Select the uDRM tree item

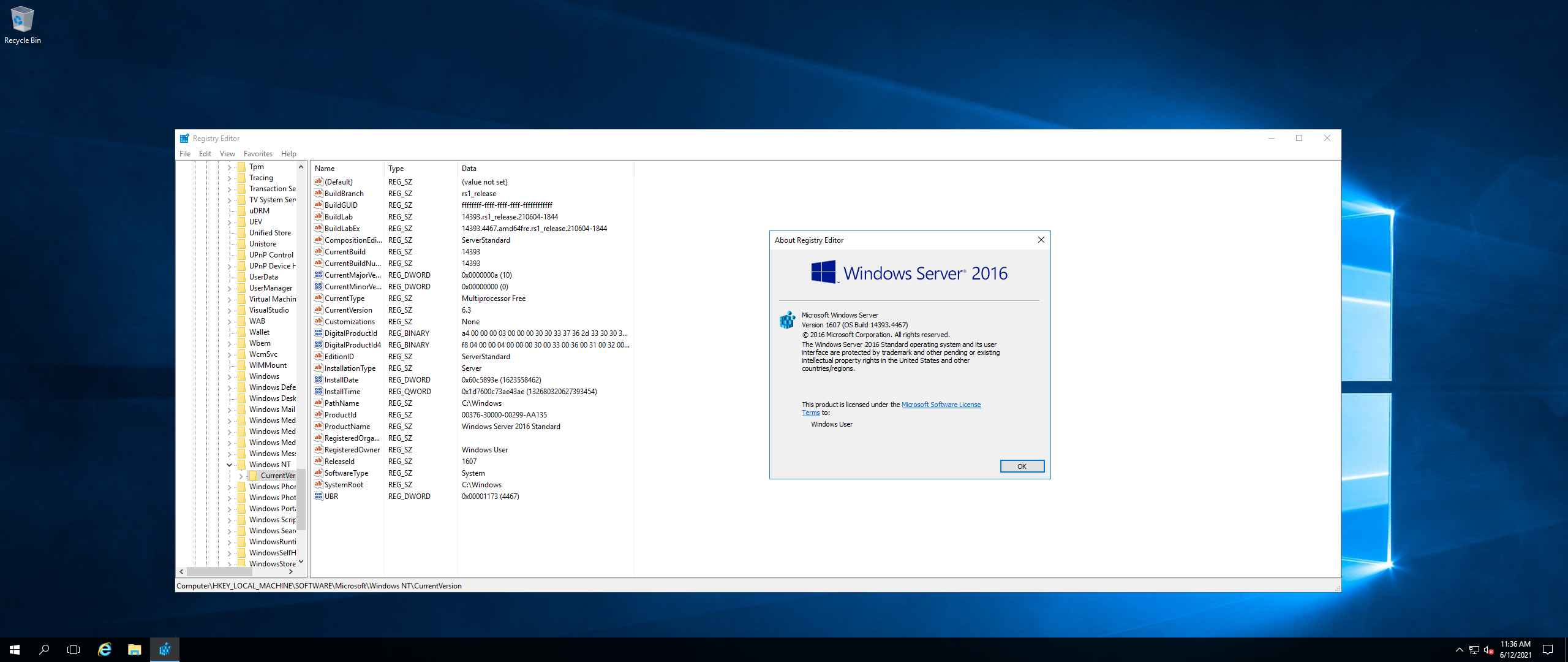[259, 211]
